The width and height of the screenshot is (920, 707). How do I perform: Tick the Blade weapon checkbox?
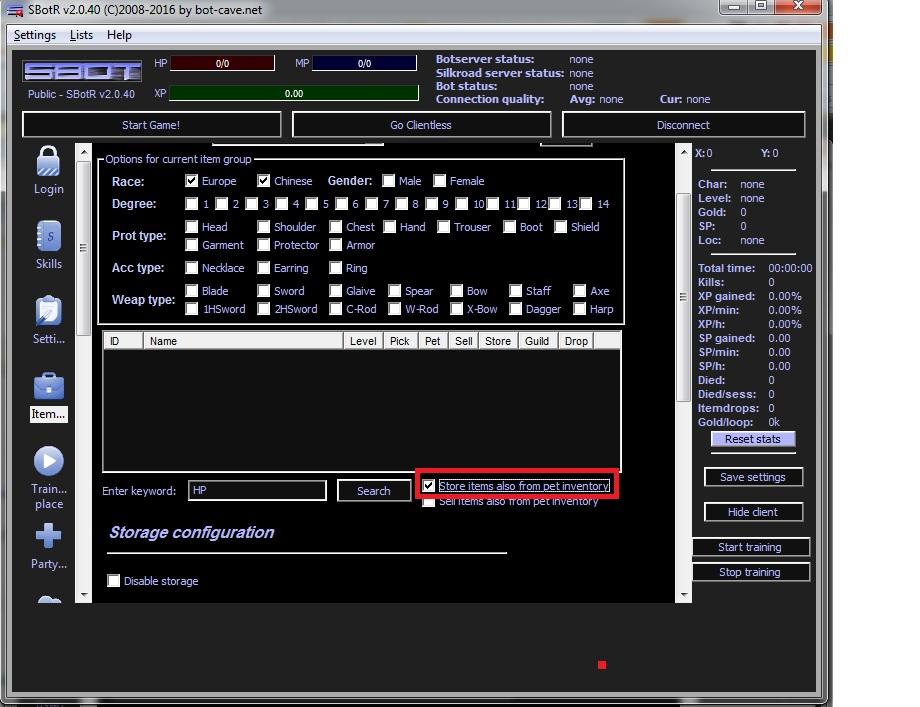click(191, 290)
